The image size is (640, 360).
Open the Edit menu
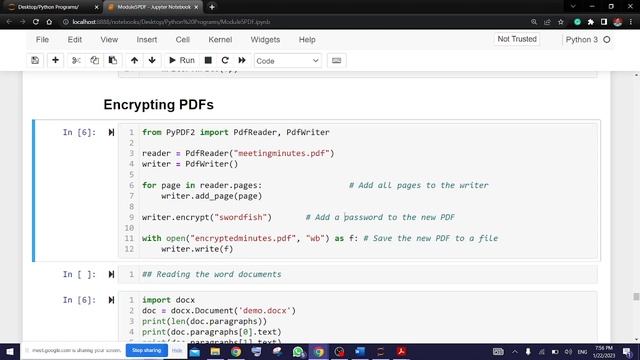pos(75,40)
